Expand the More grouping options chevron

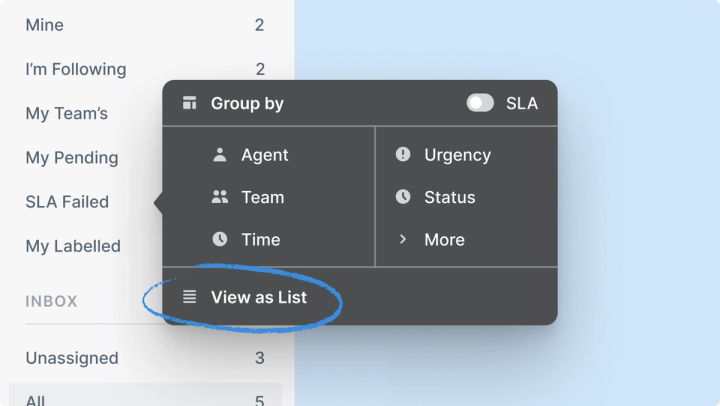pos(403,239)
